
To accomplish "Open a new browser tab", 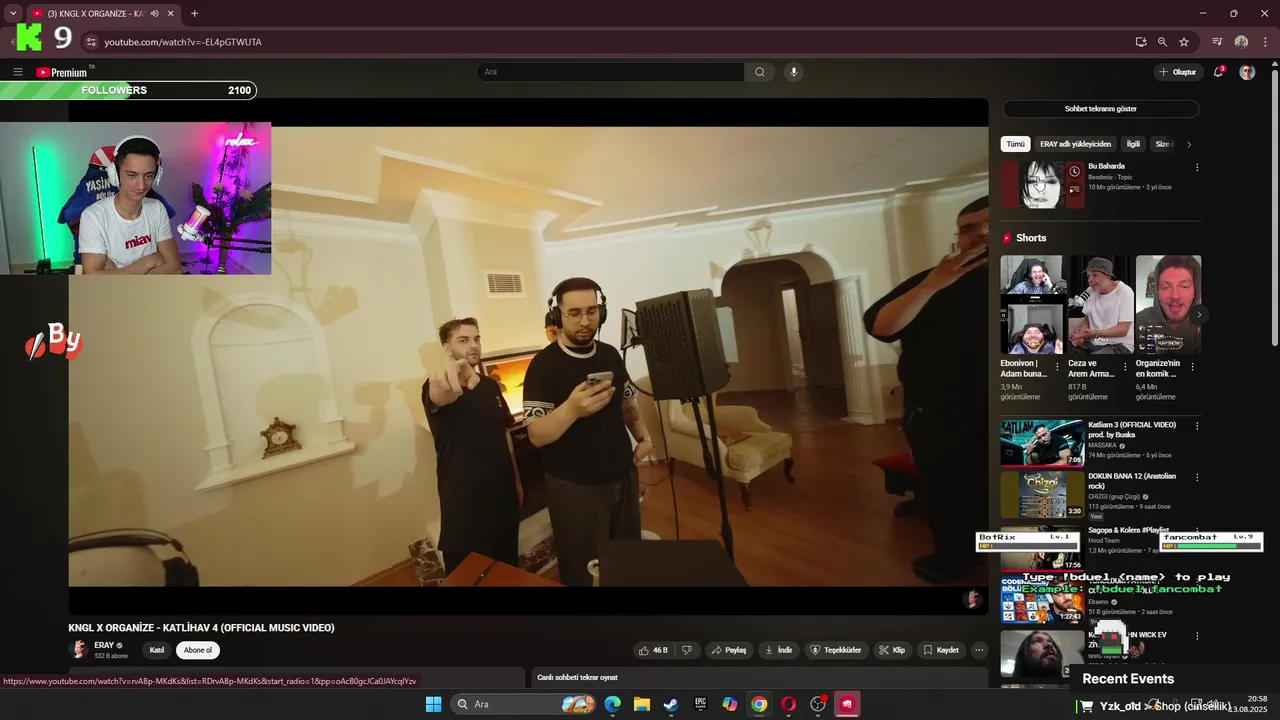I will (194, 14).
